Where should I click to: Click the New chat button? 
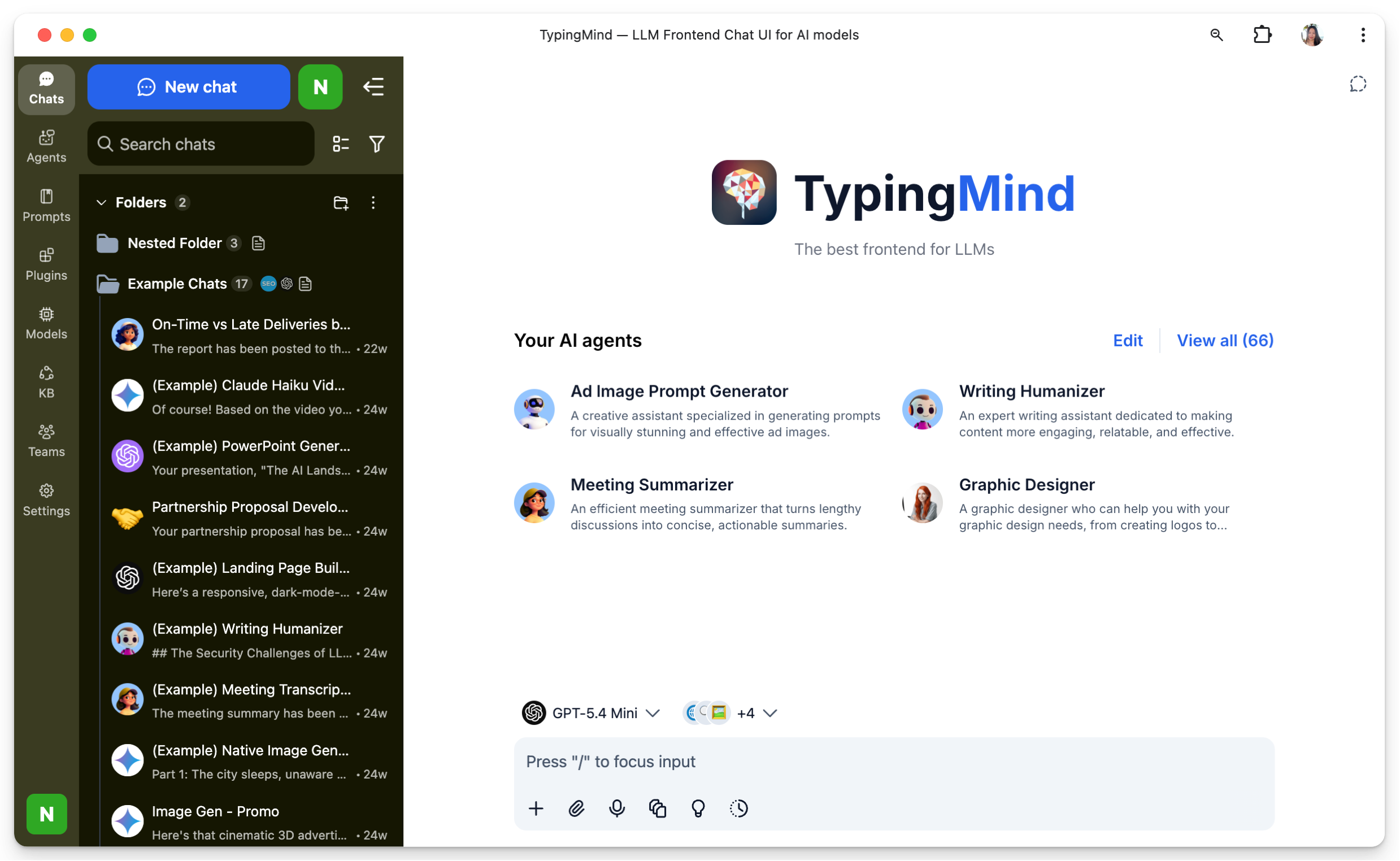pos(189,87)
